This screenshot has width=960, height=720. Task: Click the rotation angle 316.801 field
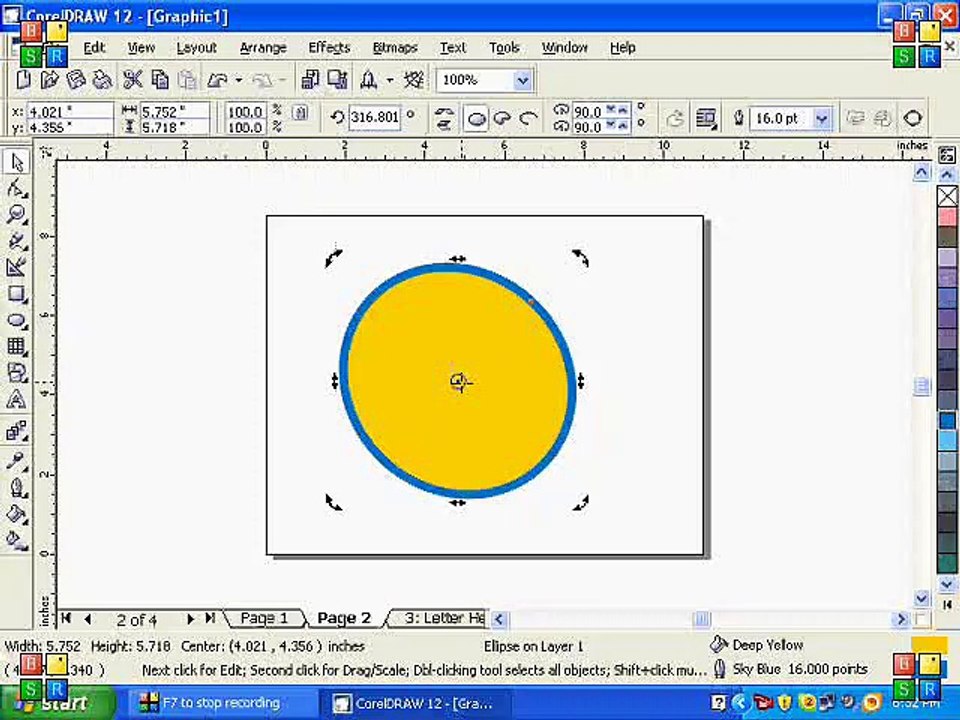[374, 117]
